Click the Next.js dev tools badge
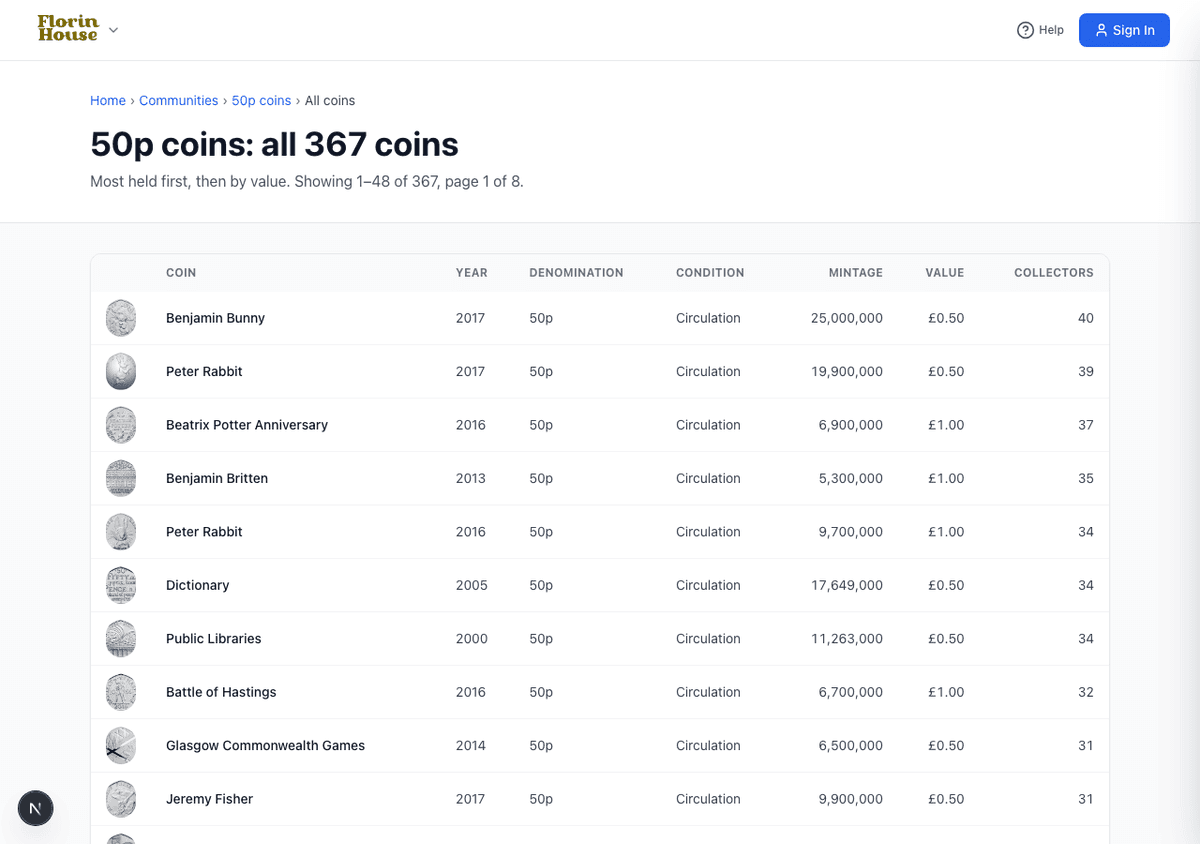Screen dimensions: 1200x844 point(36,808)
